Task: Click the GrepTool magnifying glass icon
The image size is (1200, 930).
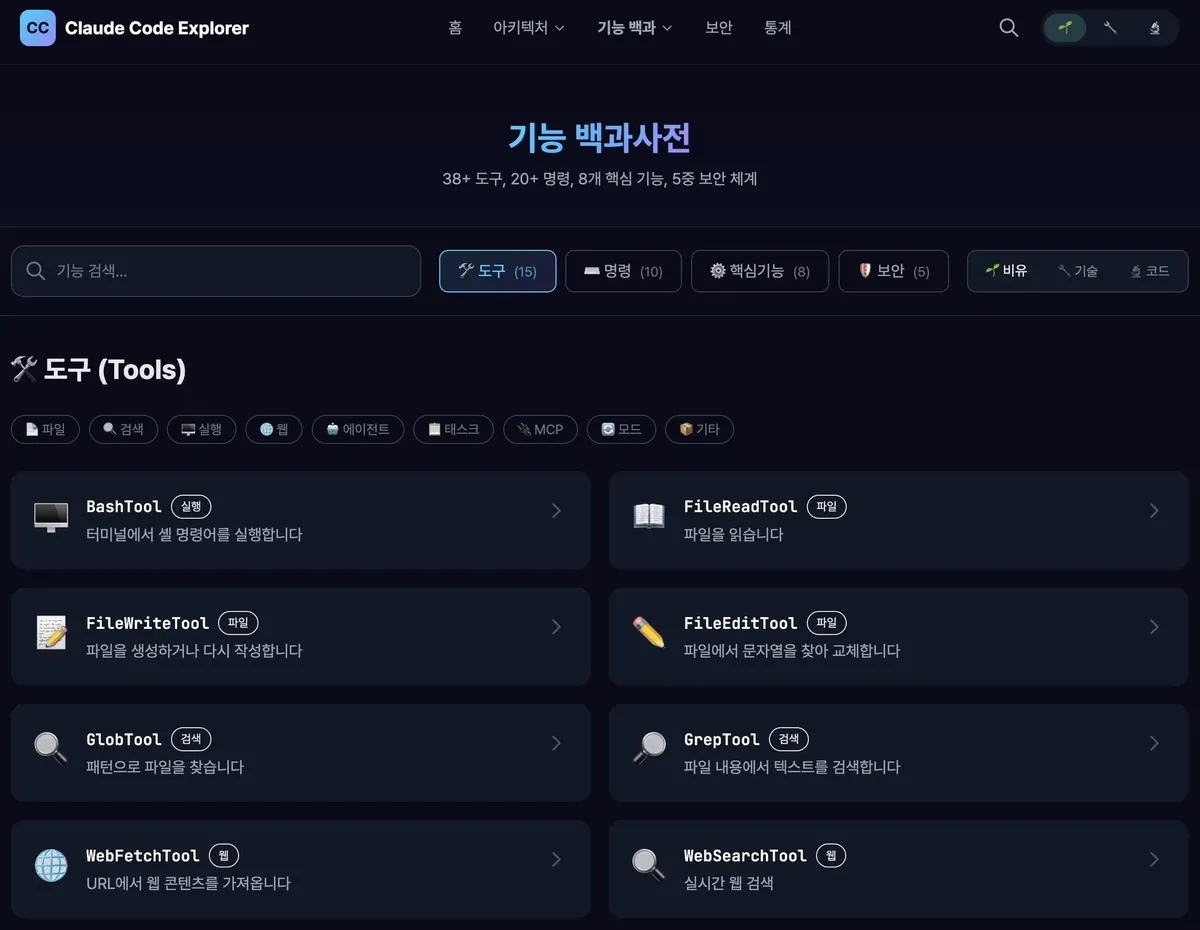Action: point(649,748)
